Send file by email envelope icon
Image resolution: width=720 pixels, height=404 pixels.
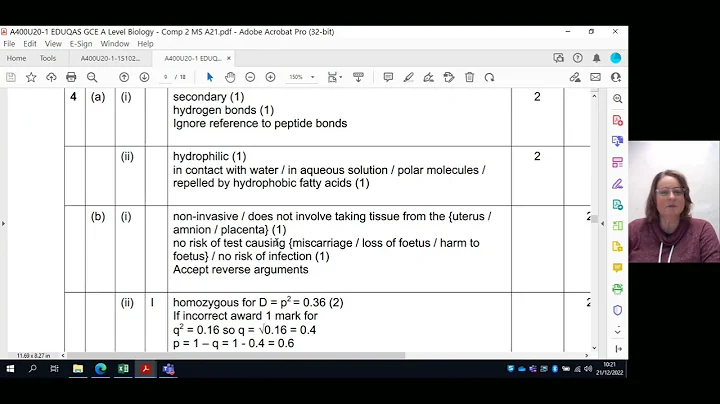[x=595, y=77]
